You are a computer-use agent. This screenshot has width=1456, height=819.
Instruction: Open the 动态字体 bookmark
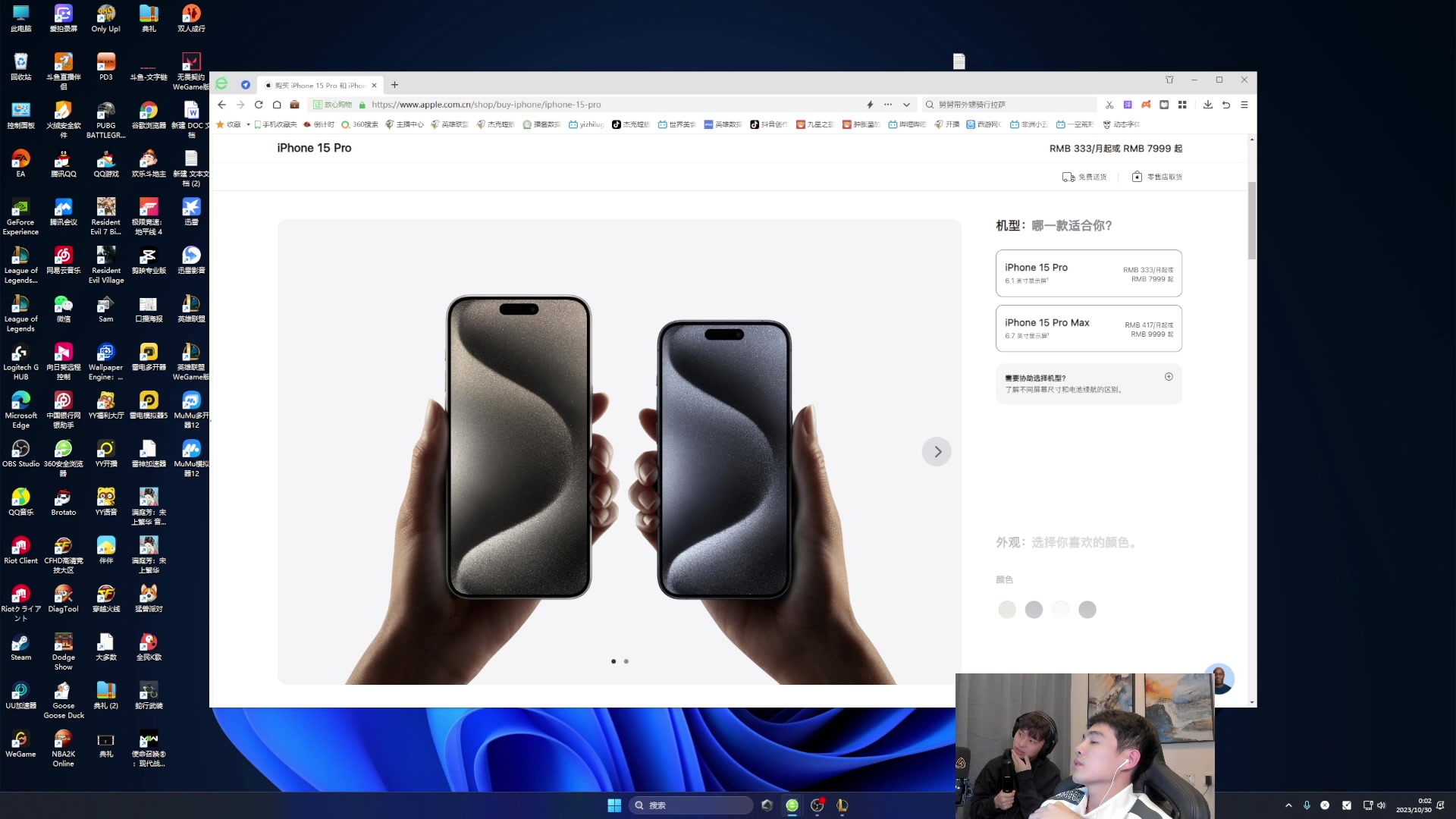[1122, 124]
